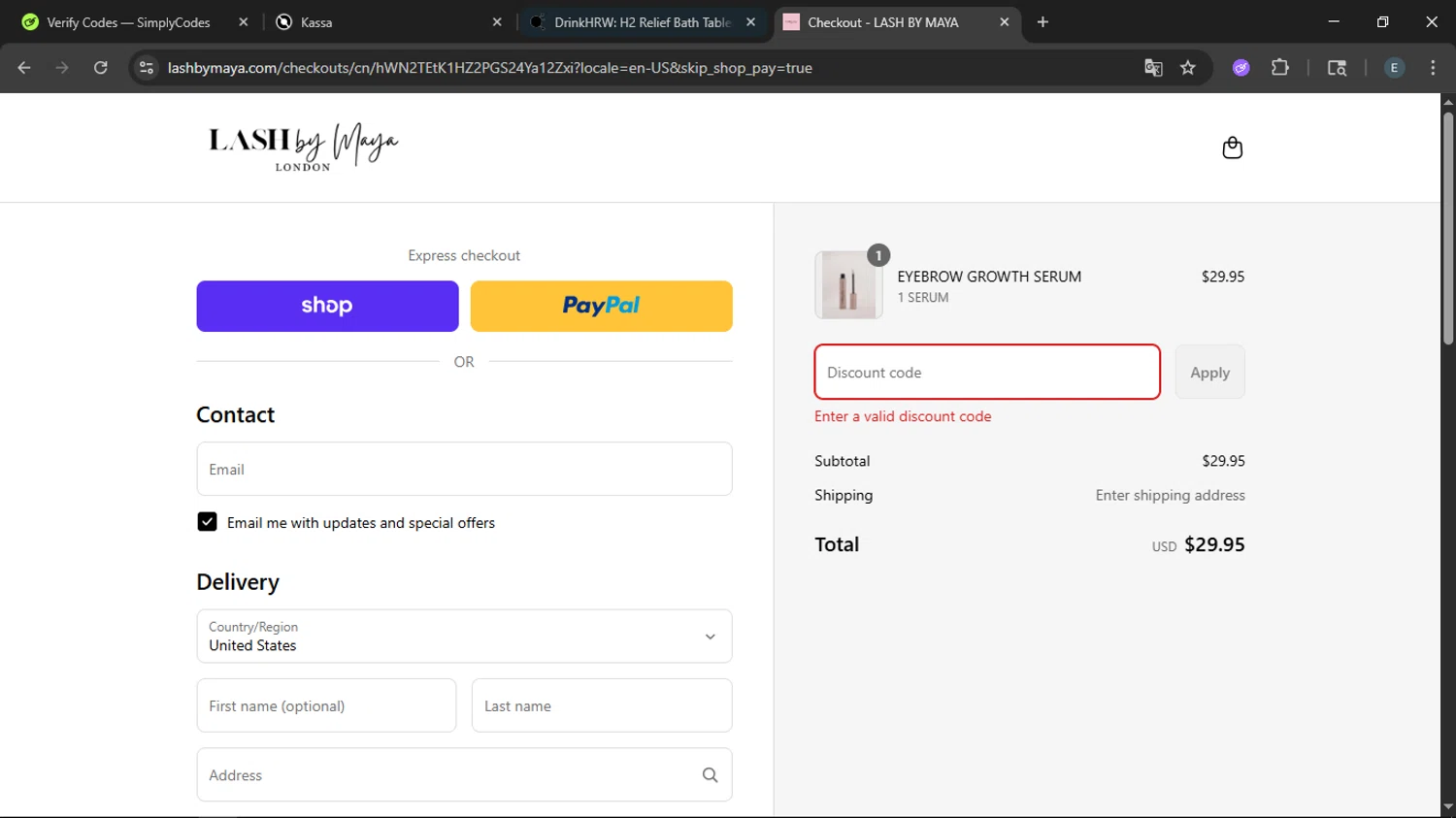Click the 'Enter shipping address' text
Image resolution: width=1456 pixels, height=818 pixels.
1170,495
